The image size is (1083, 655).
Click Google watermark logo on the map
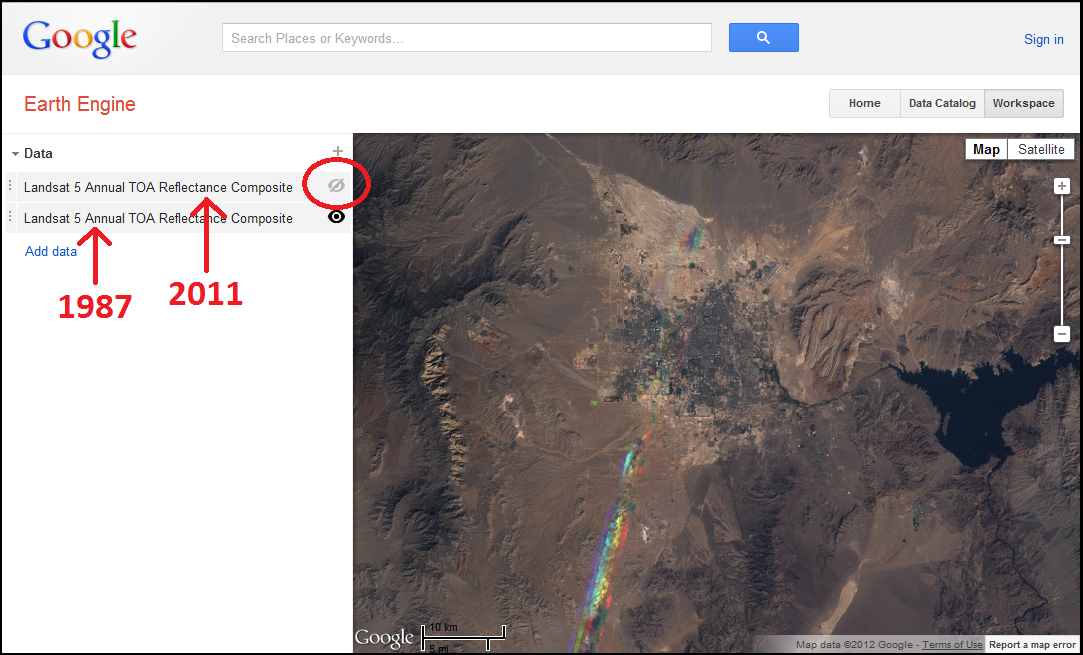[384, 637]
